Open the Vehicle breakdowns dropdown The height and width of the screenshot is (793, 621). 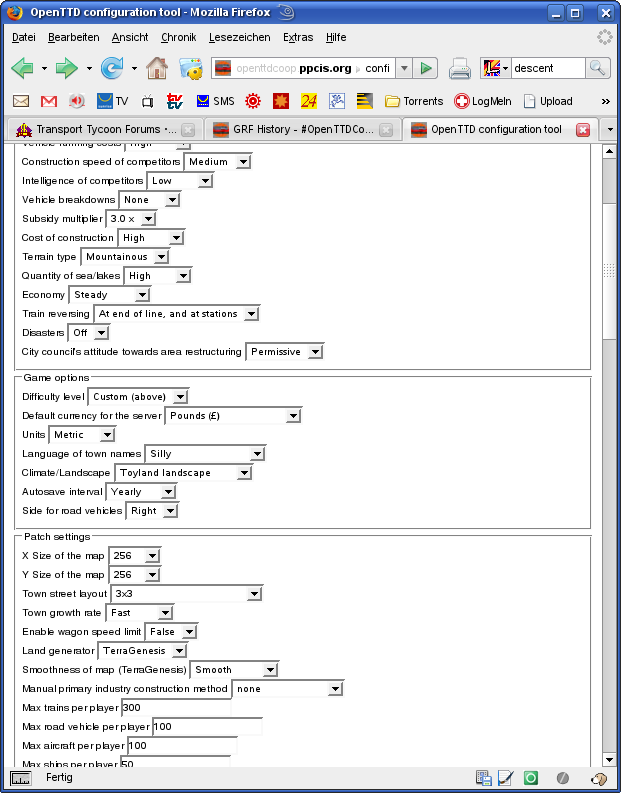click(149, 200)
